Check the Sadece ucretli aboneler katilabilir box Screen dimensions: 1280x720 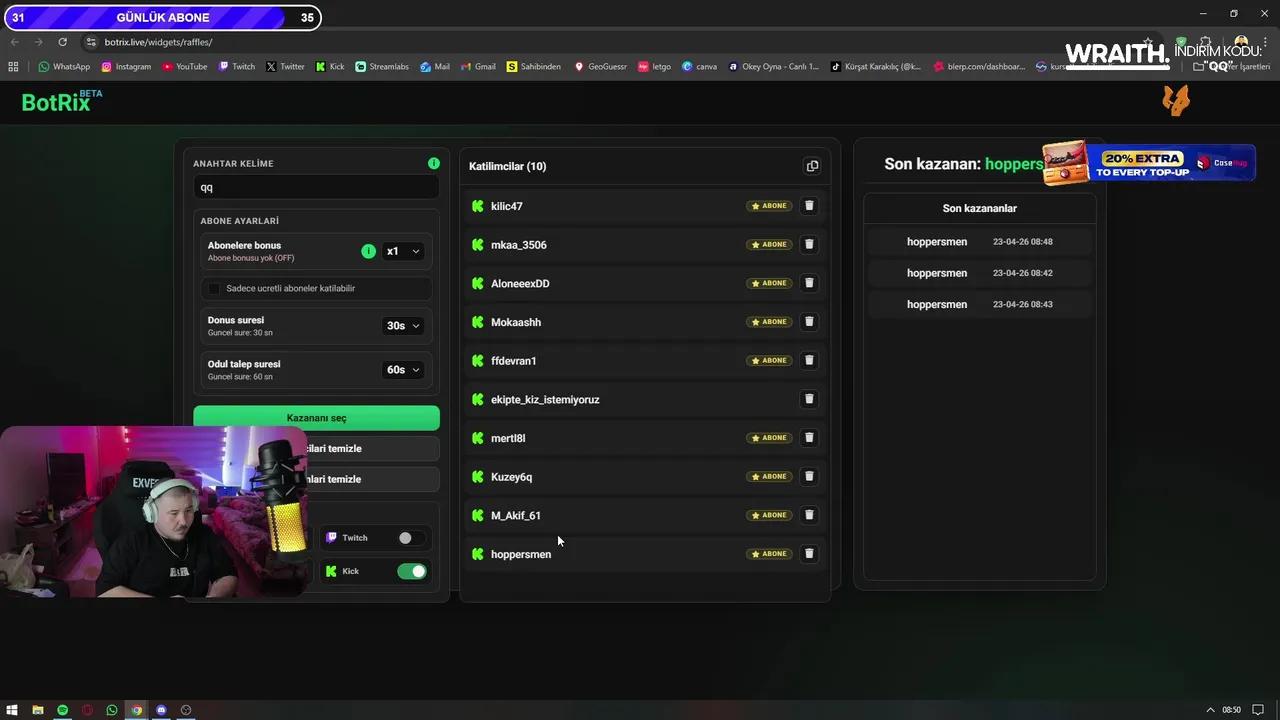(x=213, y=288)
